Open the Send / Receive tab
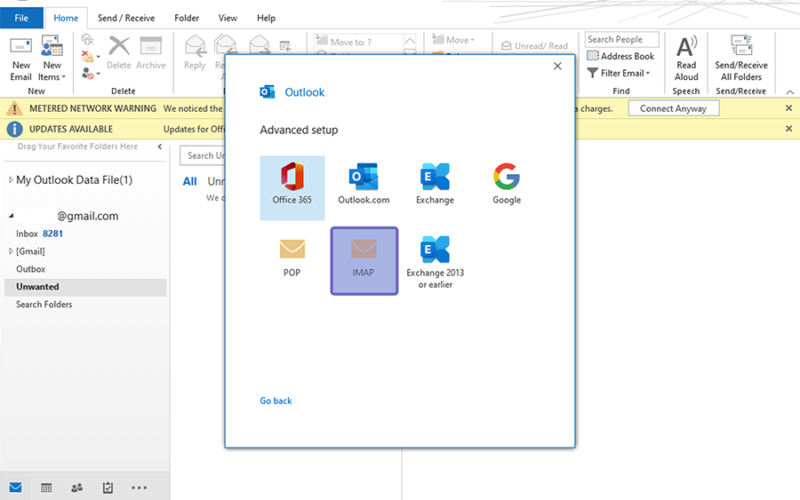The height and width of the screenshot is (500, 800). 126,18
